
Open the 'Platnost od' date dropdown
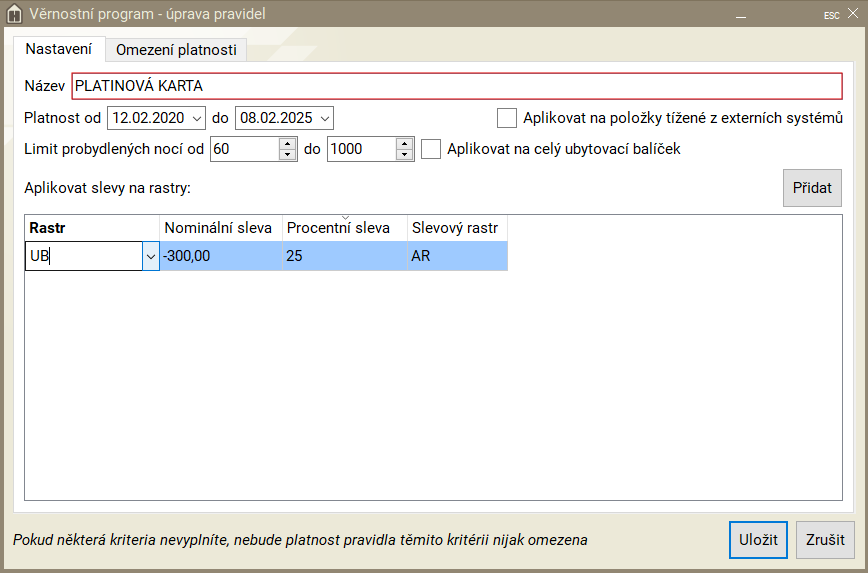pos(195,118)
